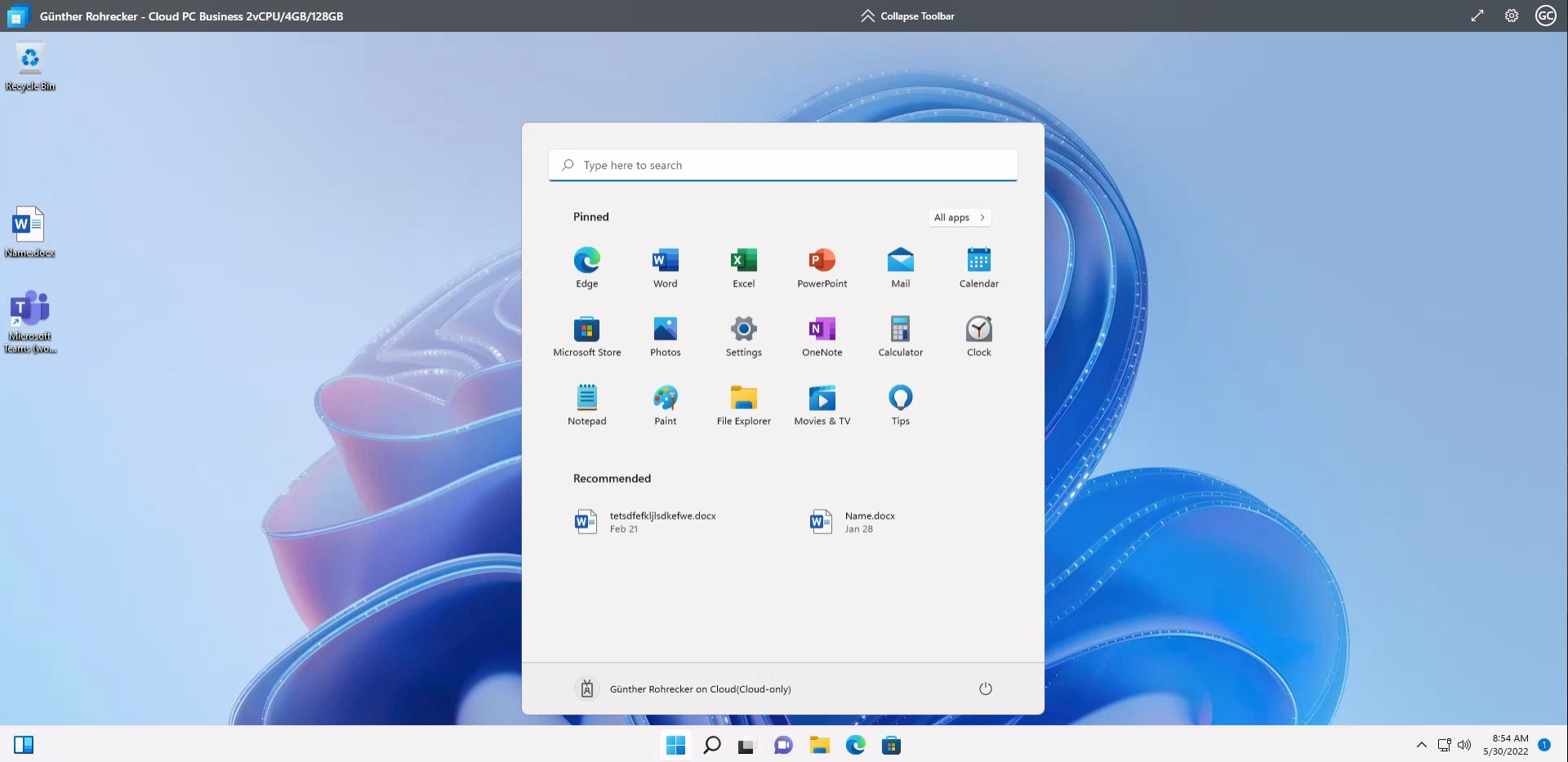
Task: Open the Paint app
Action: (x=665, y=404)
